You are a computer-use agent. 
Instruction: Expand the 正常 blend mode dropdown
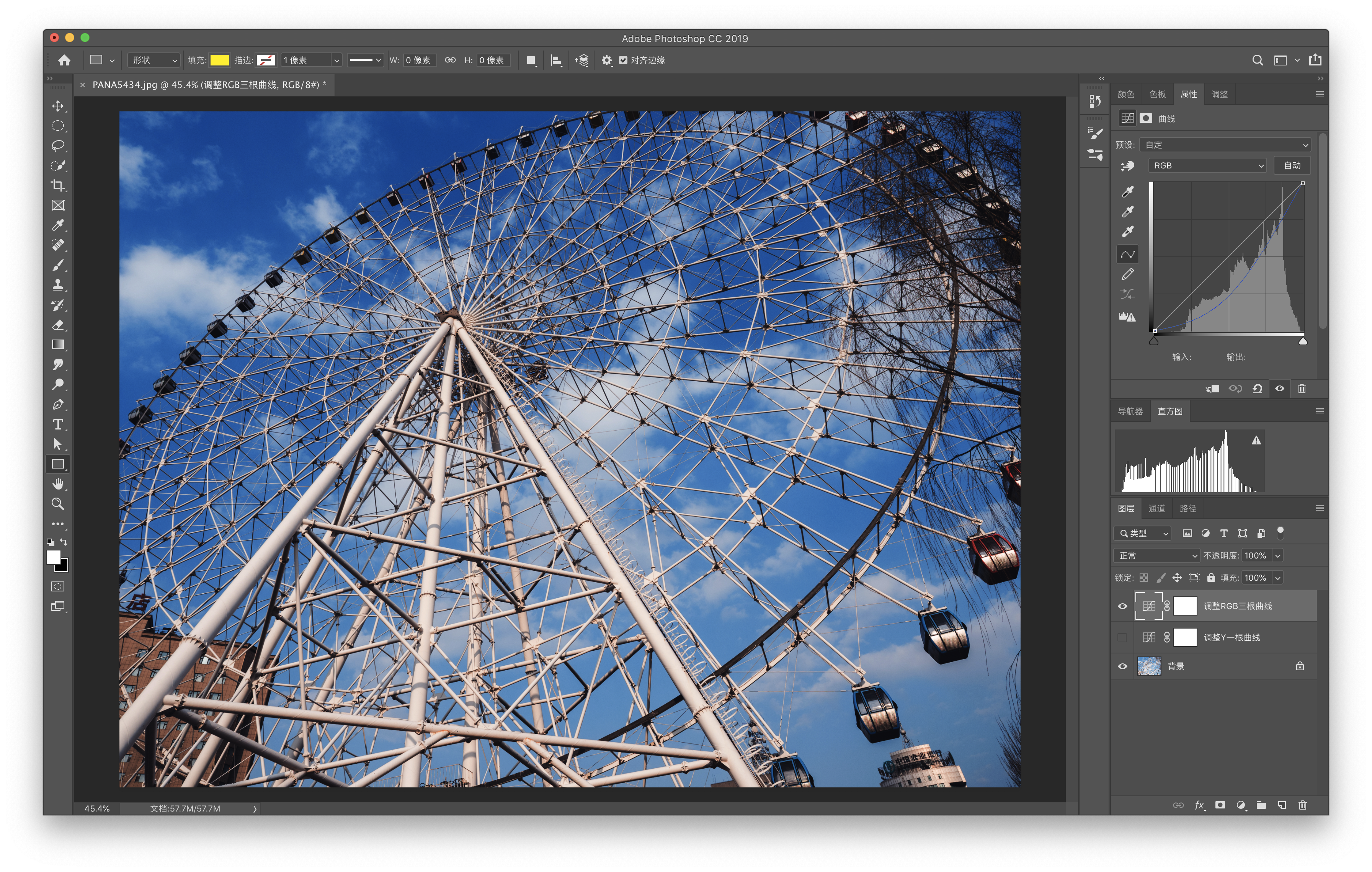(1156, 555)
